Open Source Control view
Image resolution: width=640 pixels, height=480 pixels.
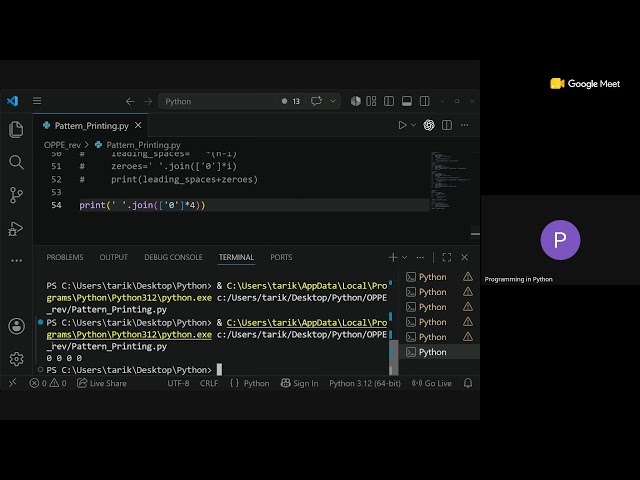16,195
